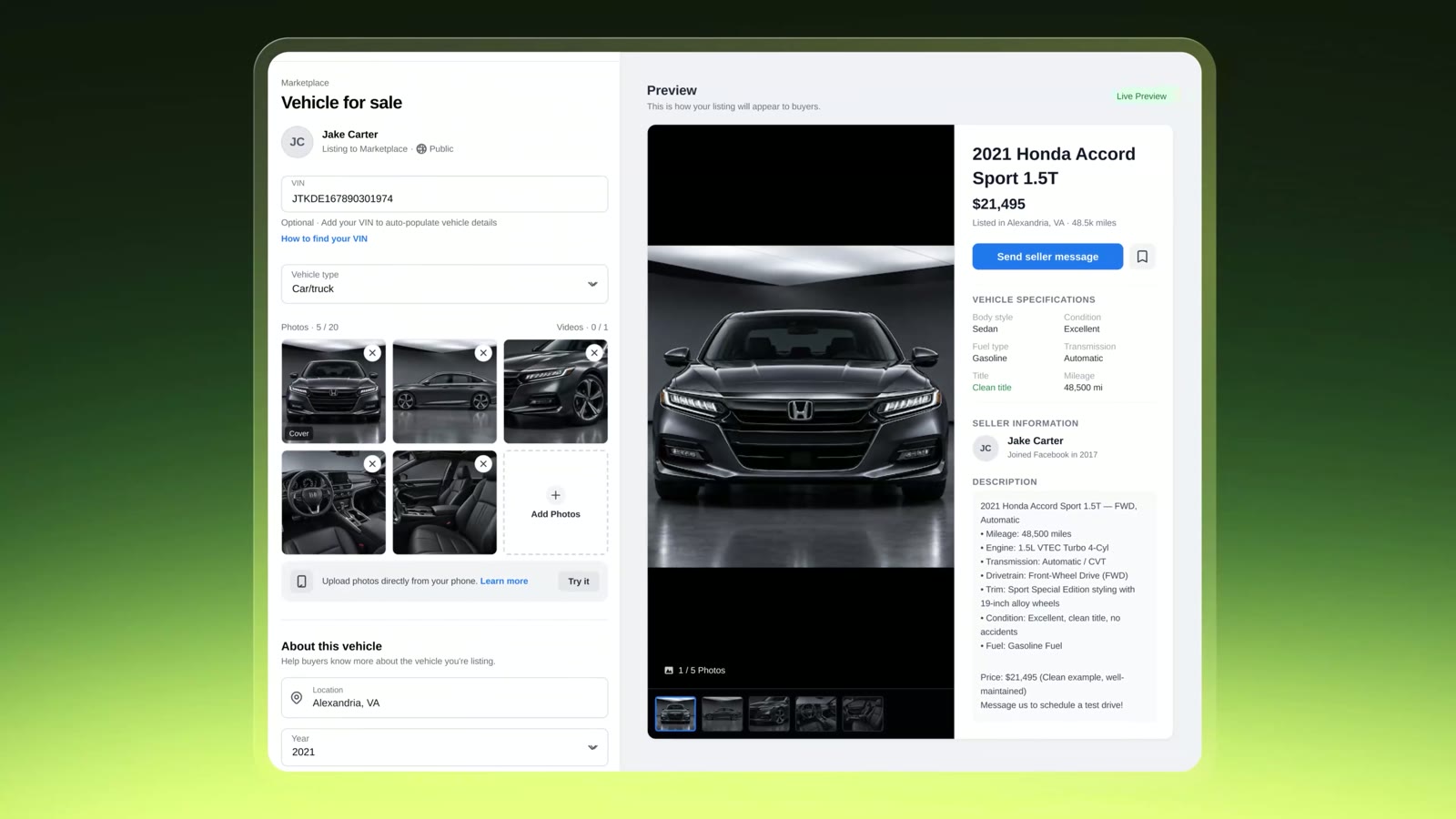Select the fifth preview thumbnail, seats
This screenshot has height=819, width=1456.
pos(863,714)
